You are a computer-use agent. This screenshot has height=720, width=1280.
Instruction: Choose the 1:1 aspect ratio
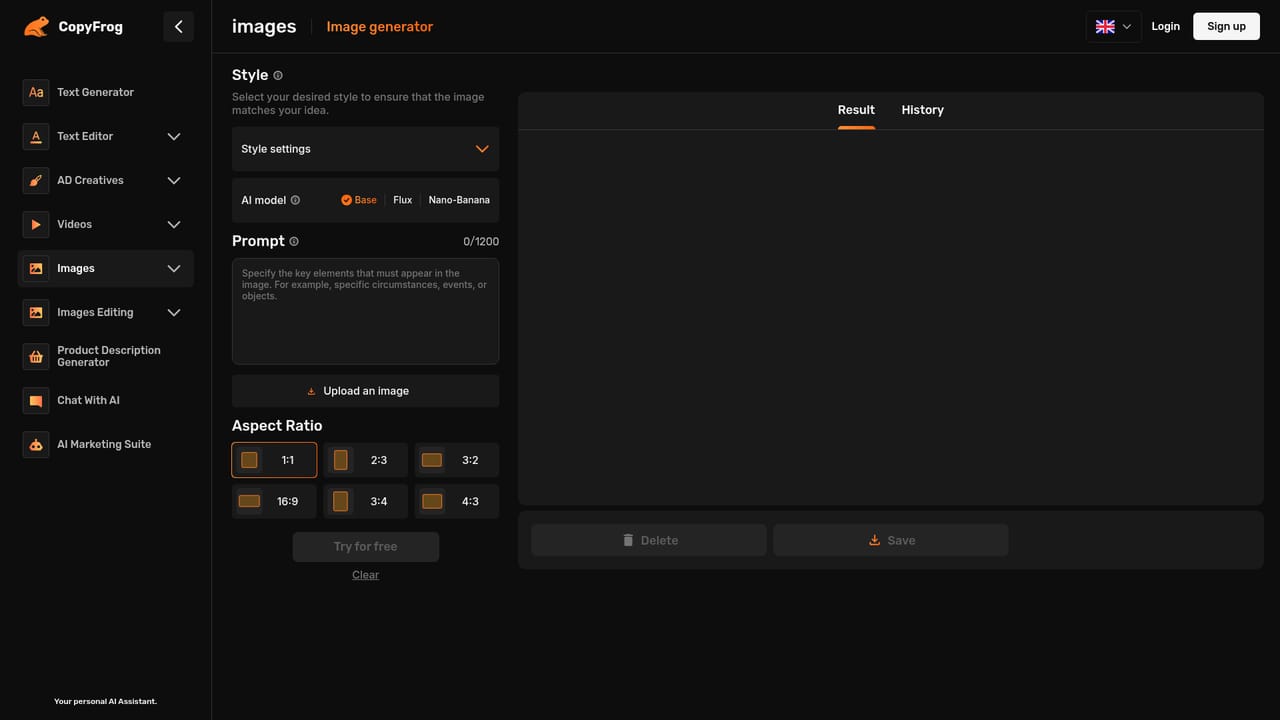click(x=274, y=460)
